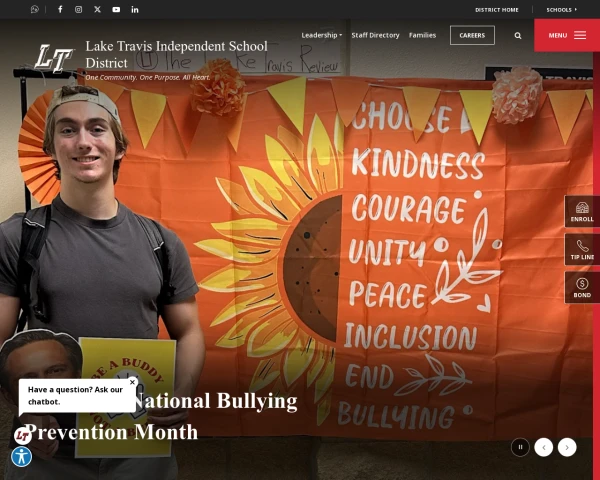Open the Enroll quick link
Screen dimensions: 600x480
click(x=582, y=211)
